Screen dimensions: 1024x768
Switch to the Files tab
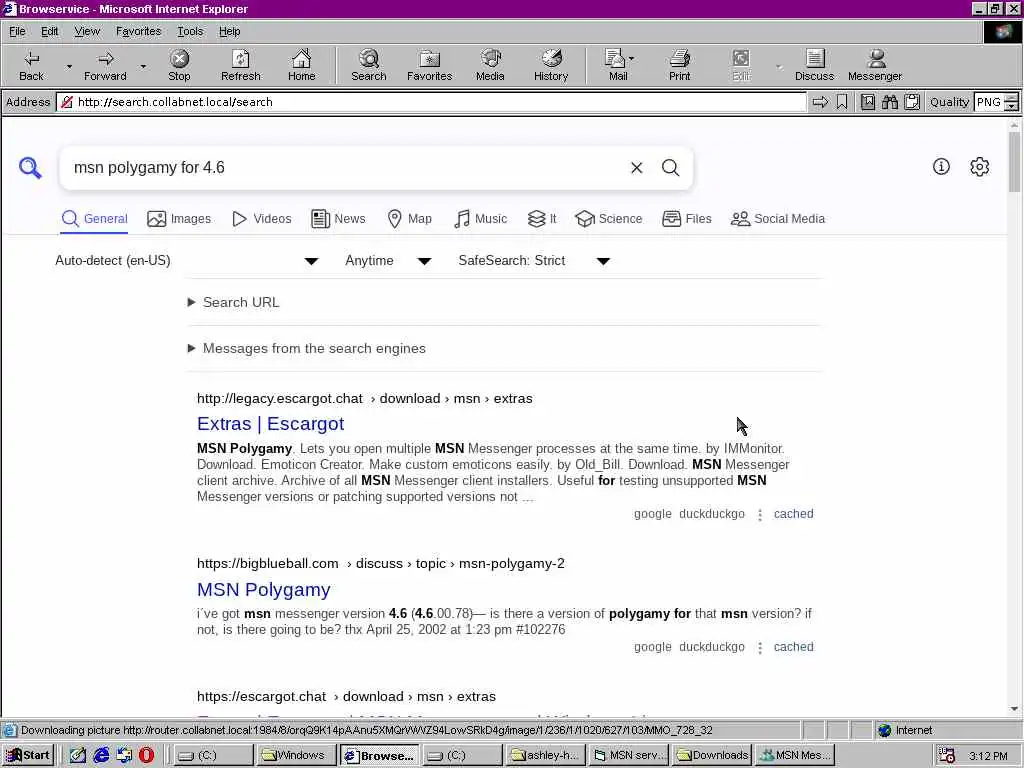686,219
